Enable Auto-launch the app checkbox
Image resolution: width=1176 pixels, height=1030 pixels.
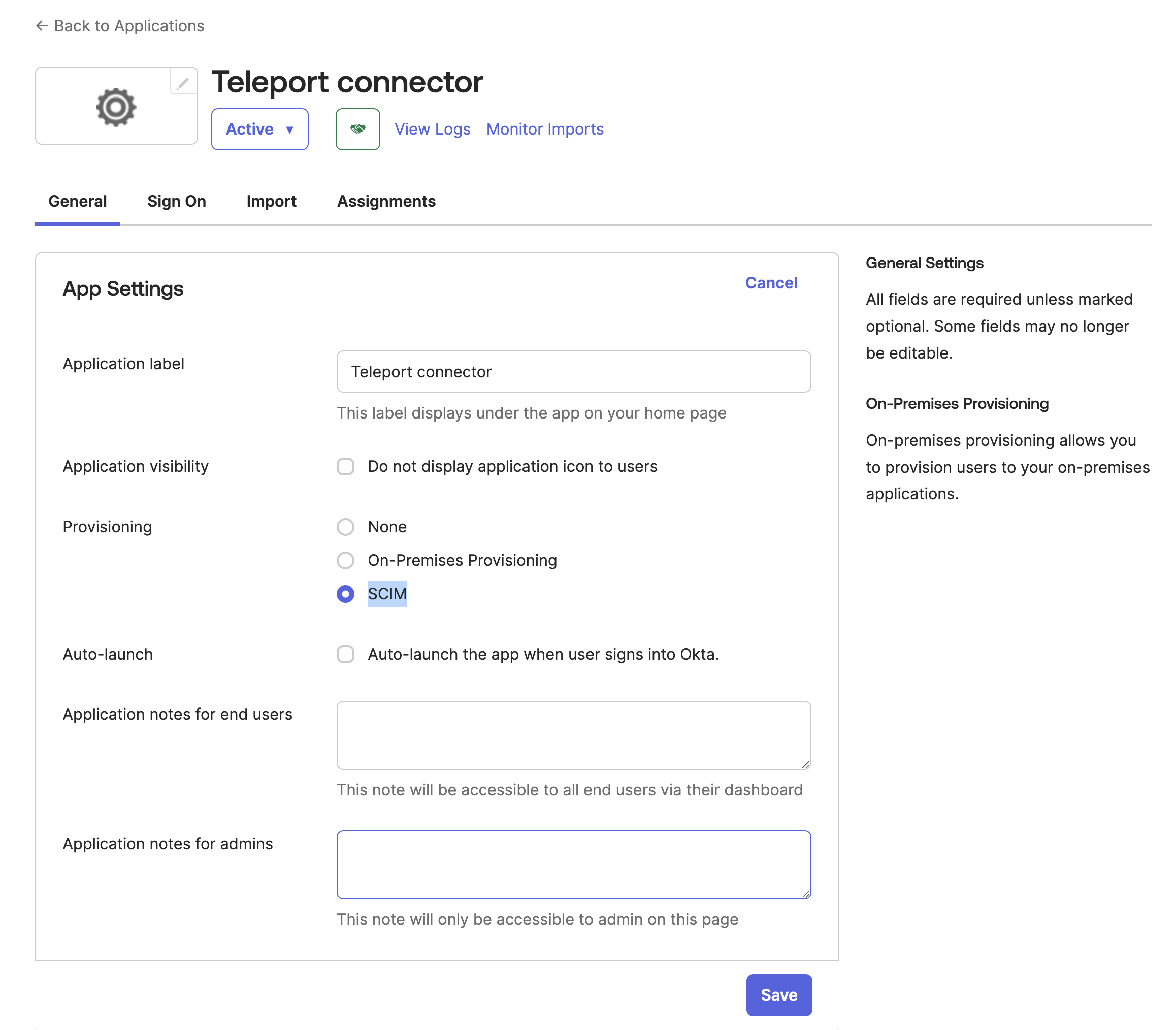pos(345,654)
